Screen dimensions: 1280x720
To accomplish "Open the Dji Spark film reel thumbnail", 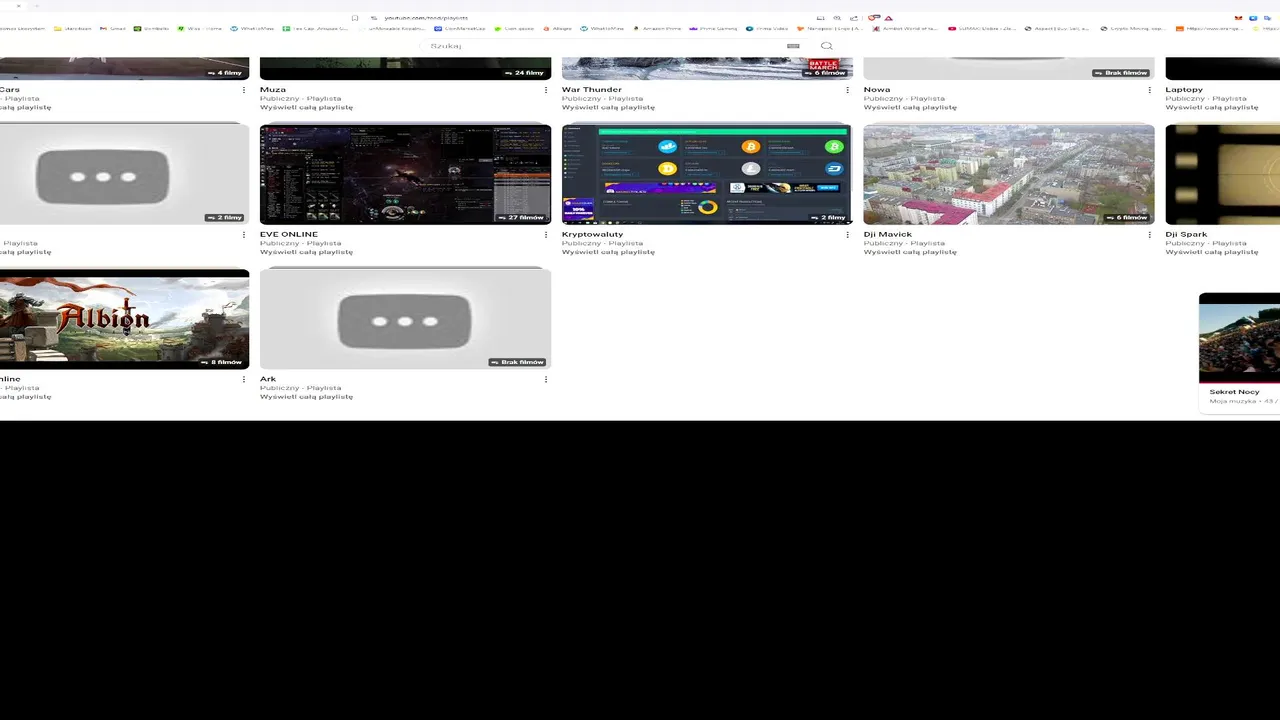I will point(1223,174).
